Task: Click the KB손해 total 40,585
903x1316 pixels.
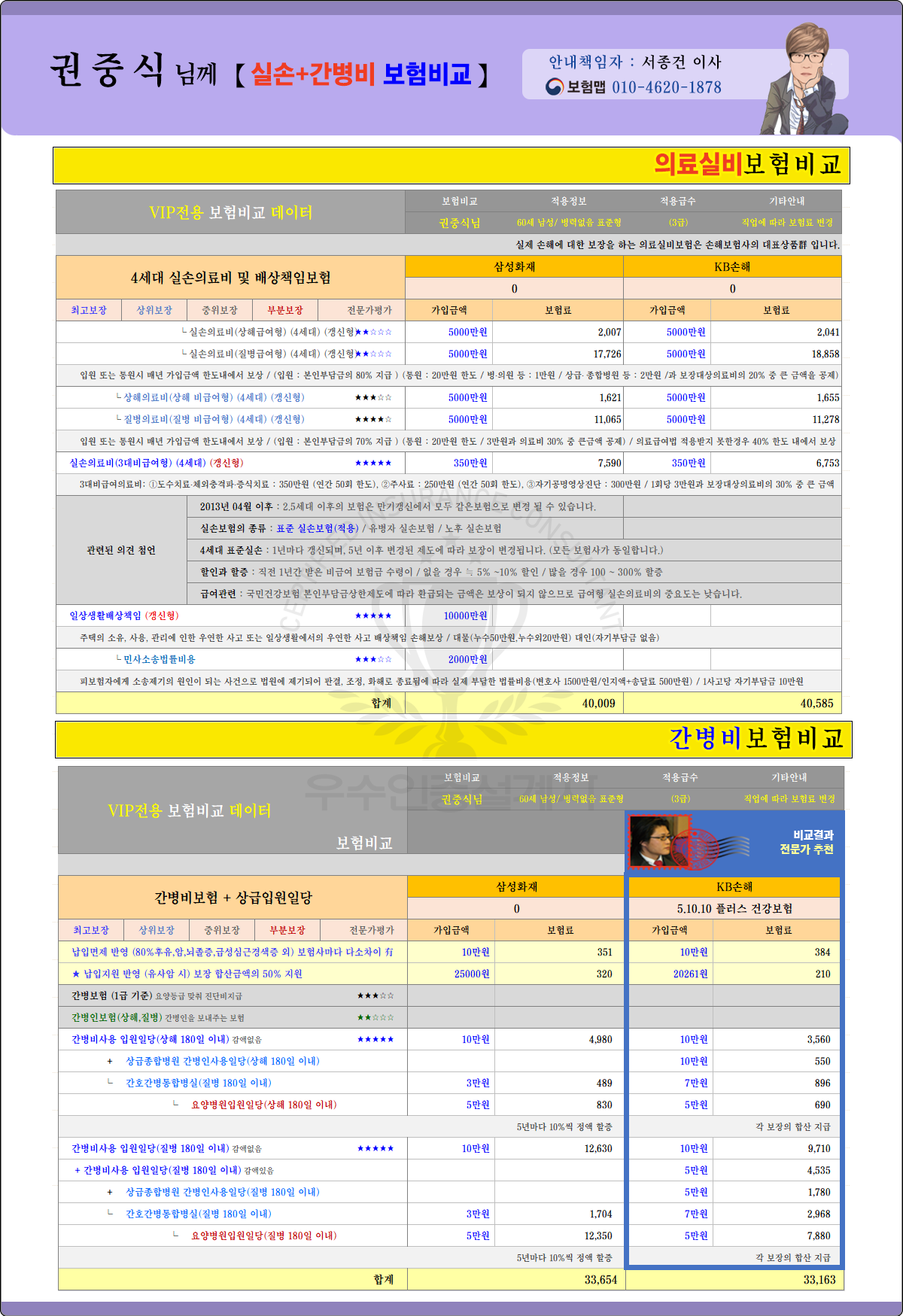Action: (817, 704)
